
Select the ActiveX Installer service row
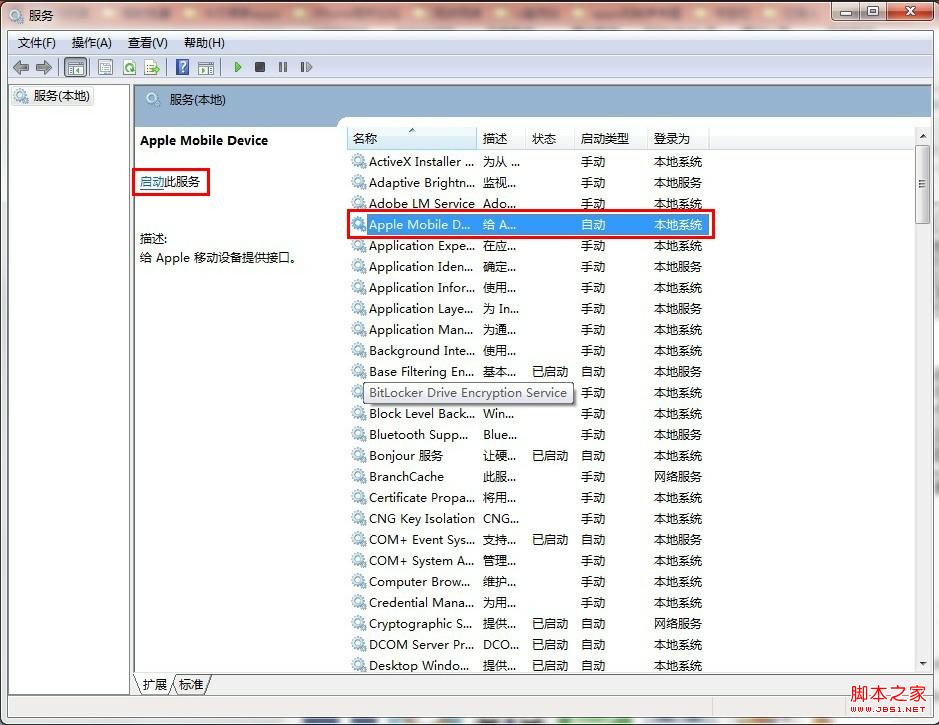point(528,162)
